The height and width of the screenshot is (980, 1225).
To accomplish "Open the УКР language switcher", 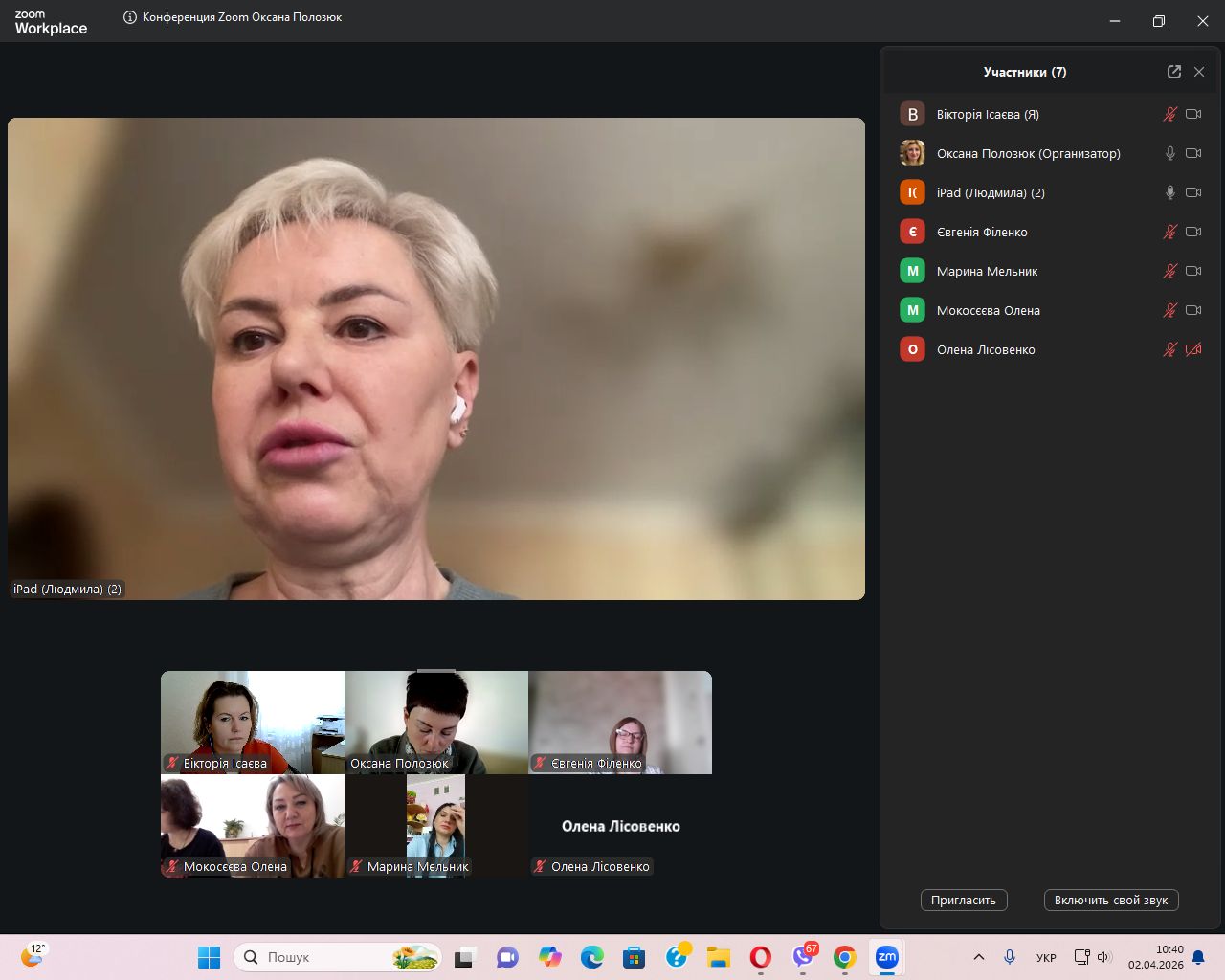I will [1046, 957].
